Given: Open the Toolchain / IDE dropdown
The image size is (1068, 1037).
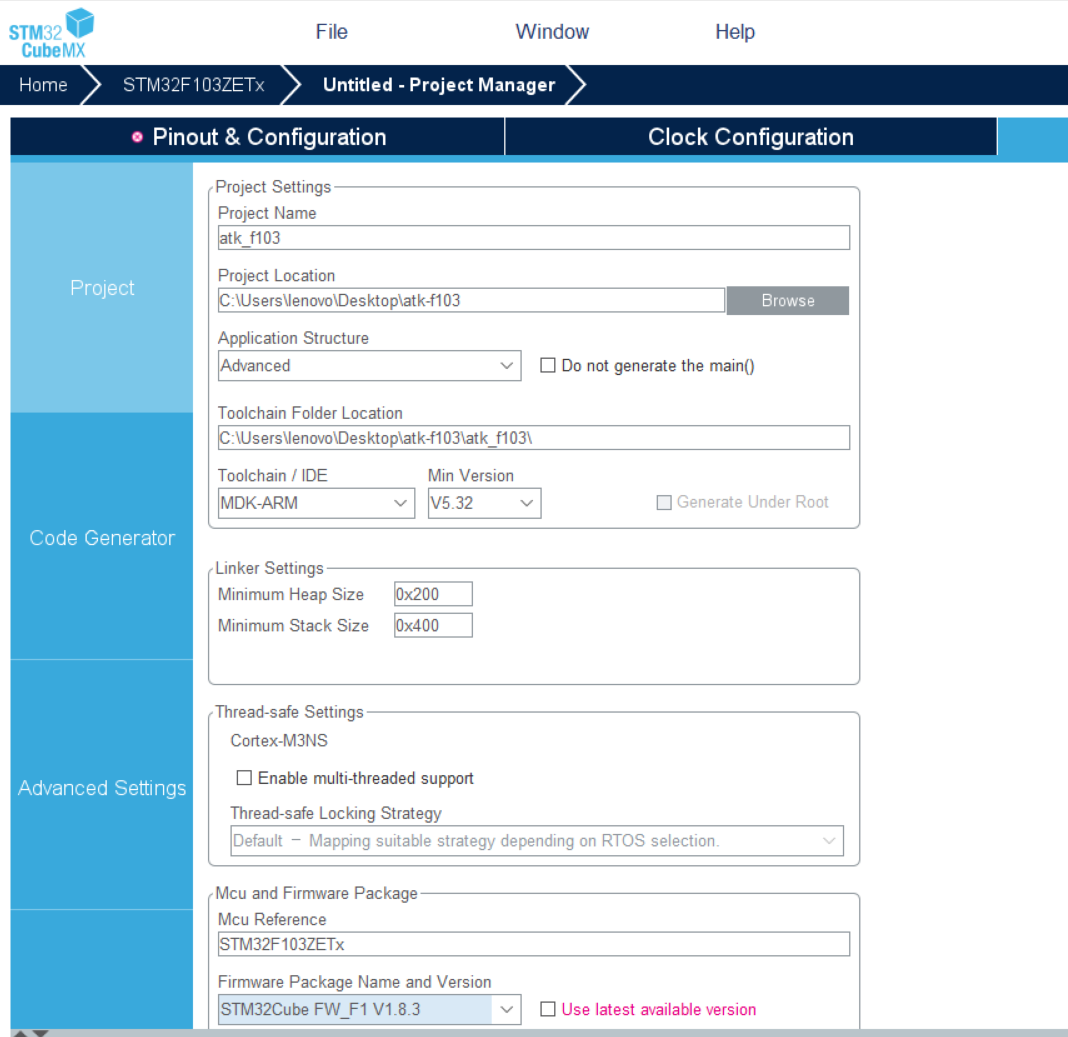Looking at the screenshot, I should [316, 503].
